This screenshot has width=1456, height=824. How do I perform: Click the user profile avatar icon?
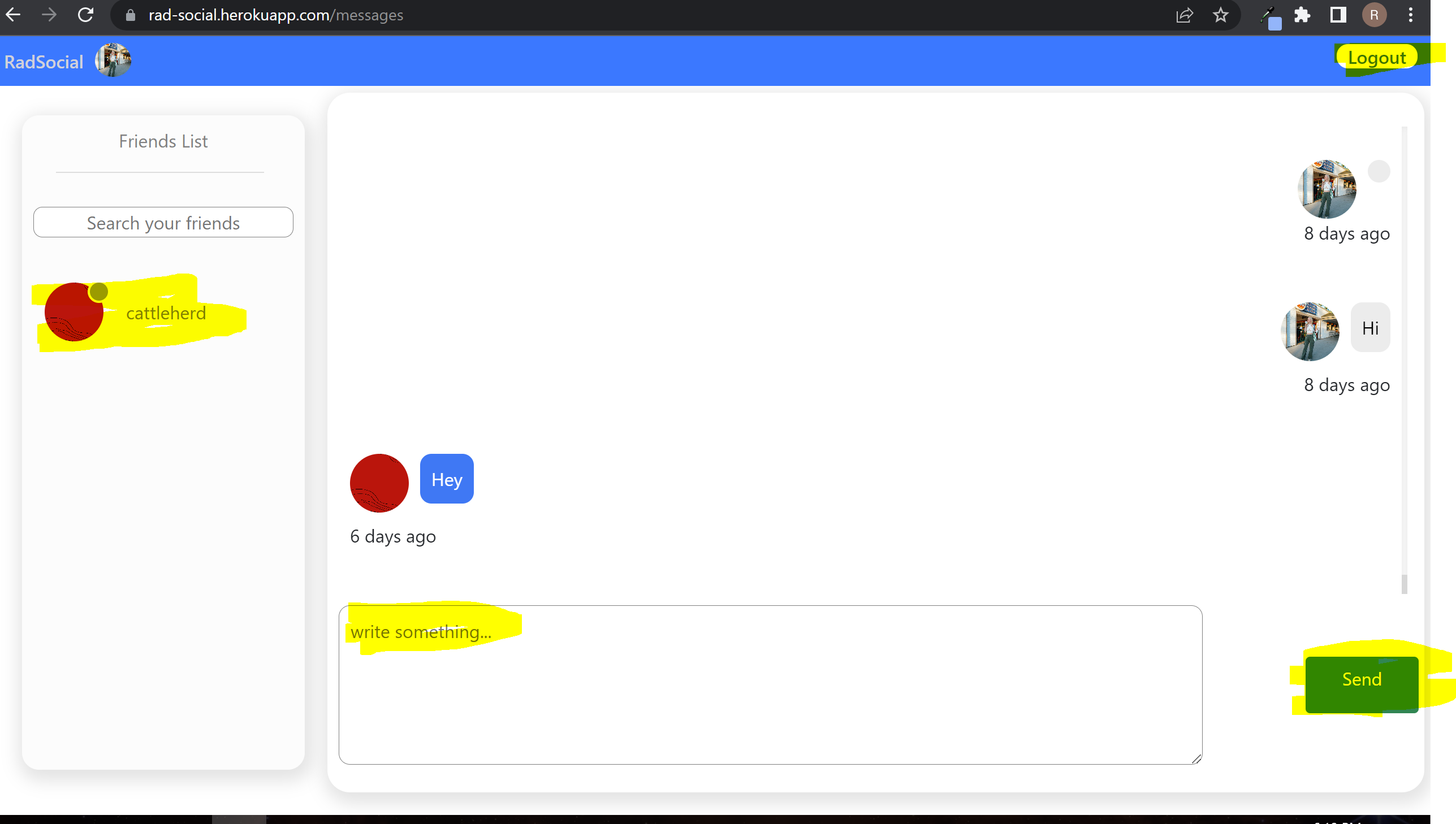point(113,60)
